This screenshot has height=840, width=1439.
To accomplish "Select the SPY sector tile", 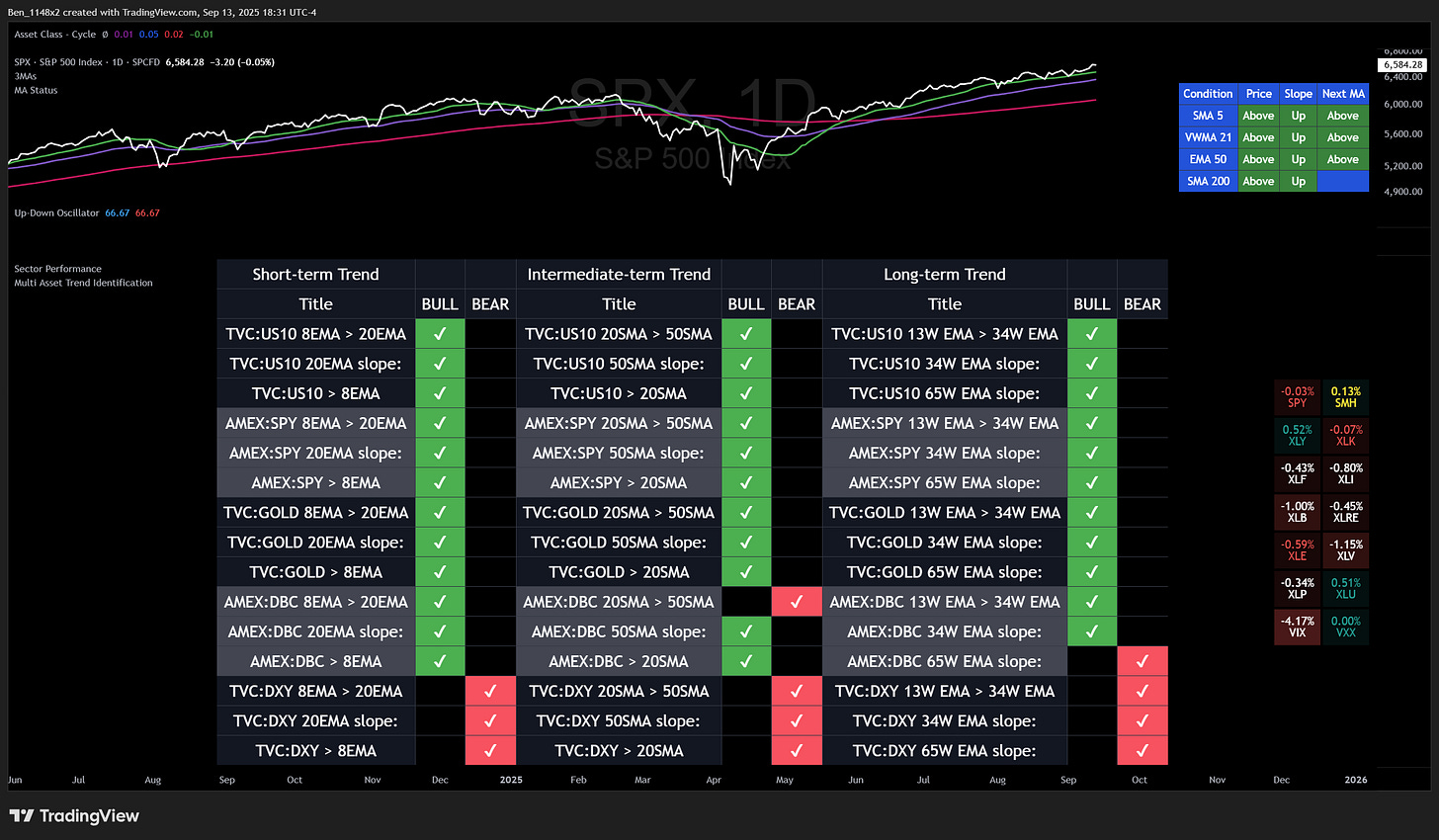I will click(x=1298, y=397).
